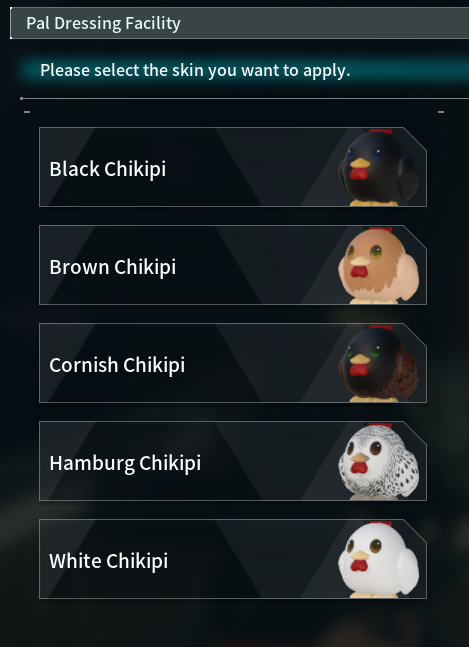Click the horizontal divider line under the prompt

[x=245, y=99]
